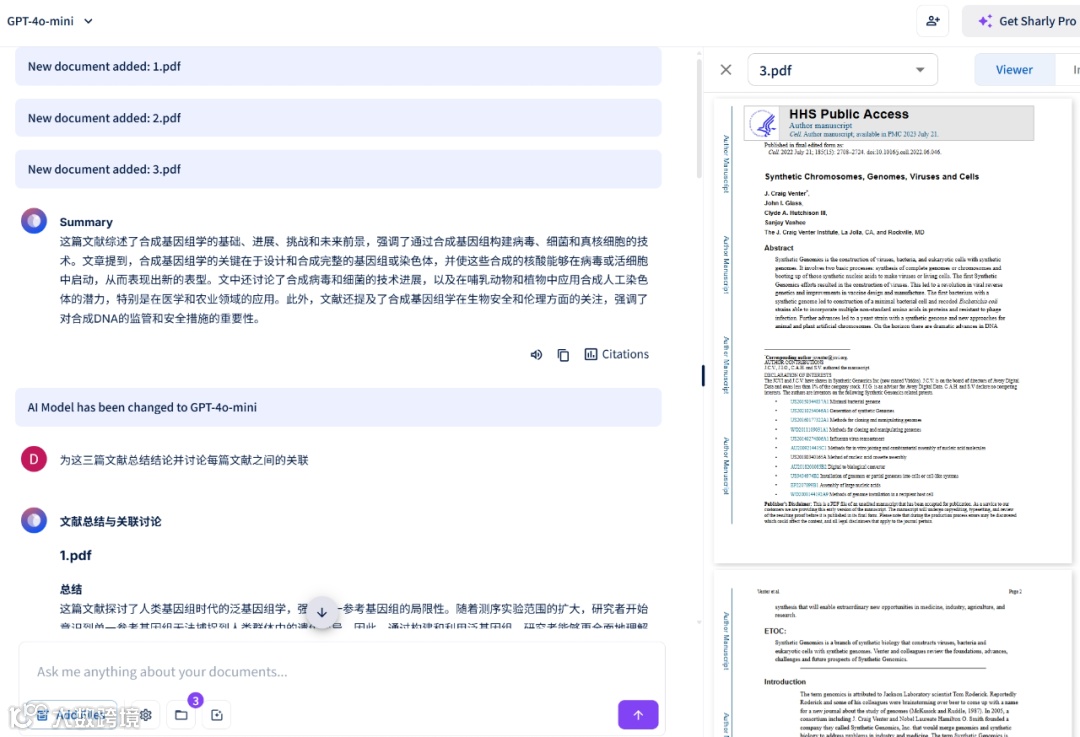Click the new note icon next to the folder
1080x737 pixels.
coord(217,715)
